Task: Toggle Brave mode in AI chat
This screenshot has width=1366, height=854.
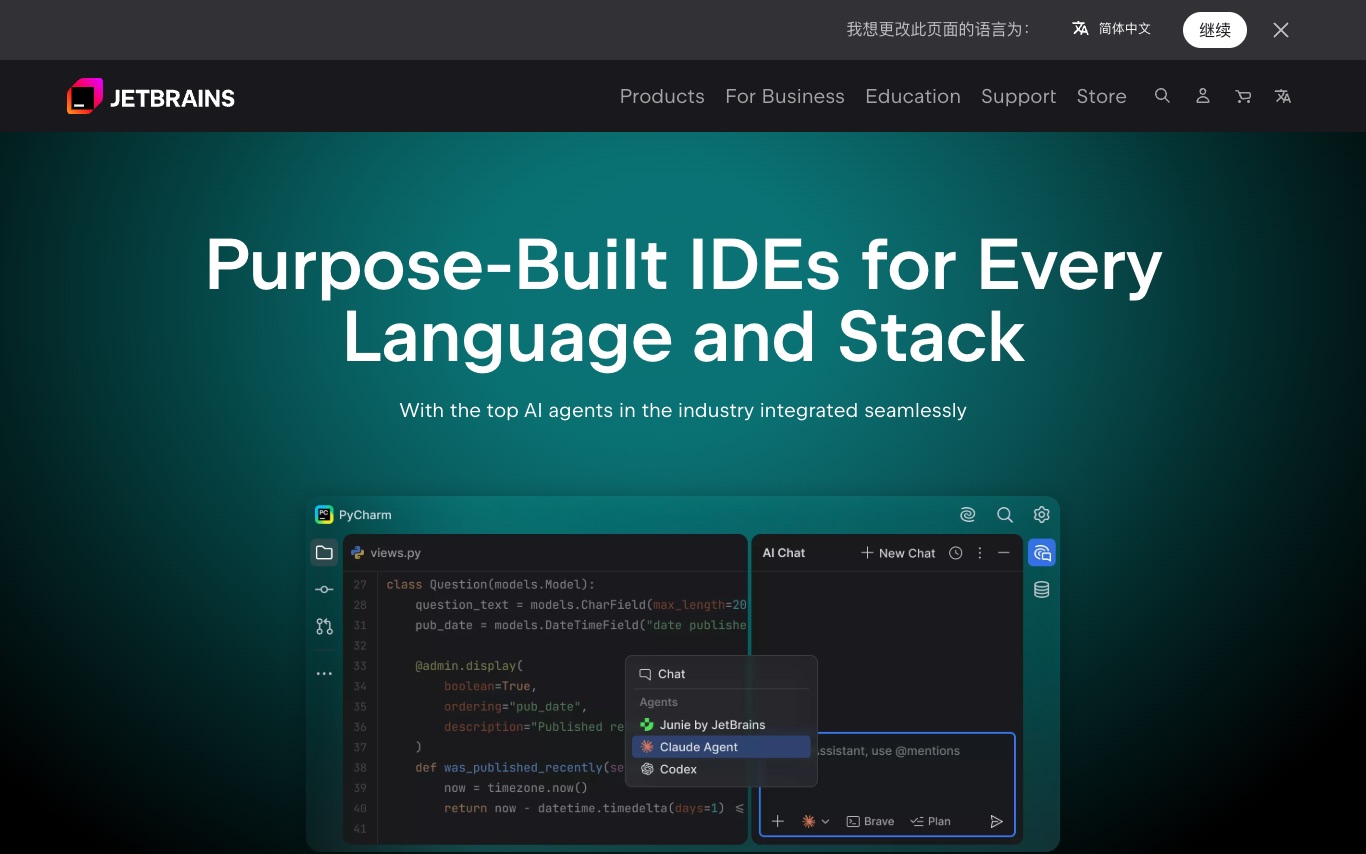Action: (x=870, y=821)
